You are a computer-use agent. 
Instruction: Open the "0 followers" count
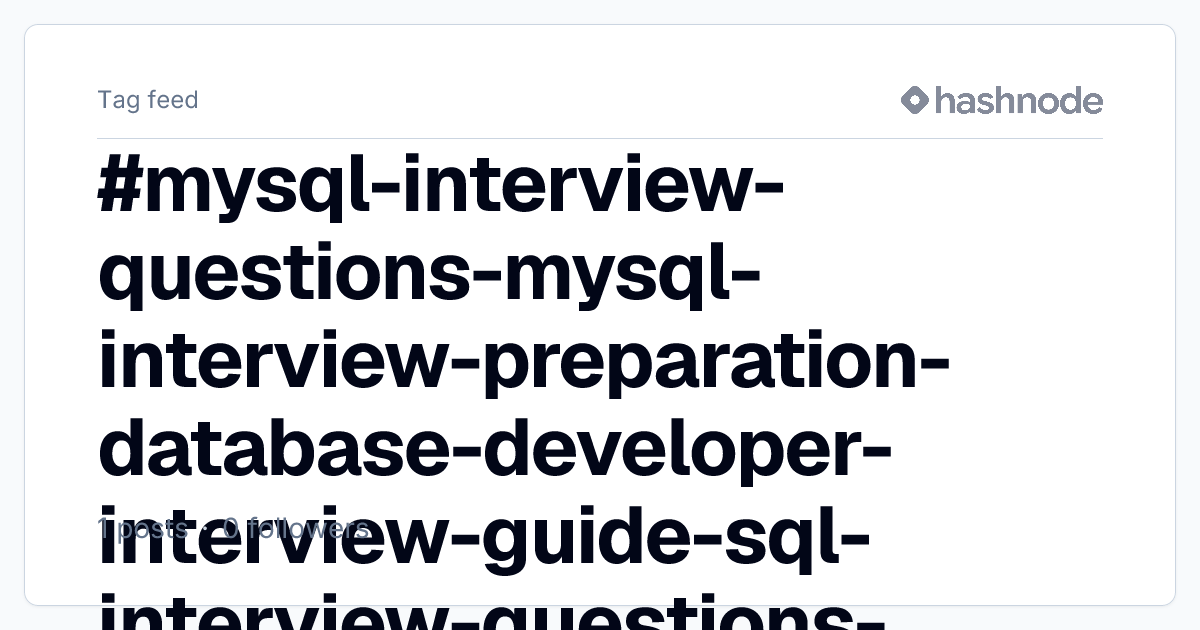click(296, 528)
